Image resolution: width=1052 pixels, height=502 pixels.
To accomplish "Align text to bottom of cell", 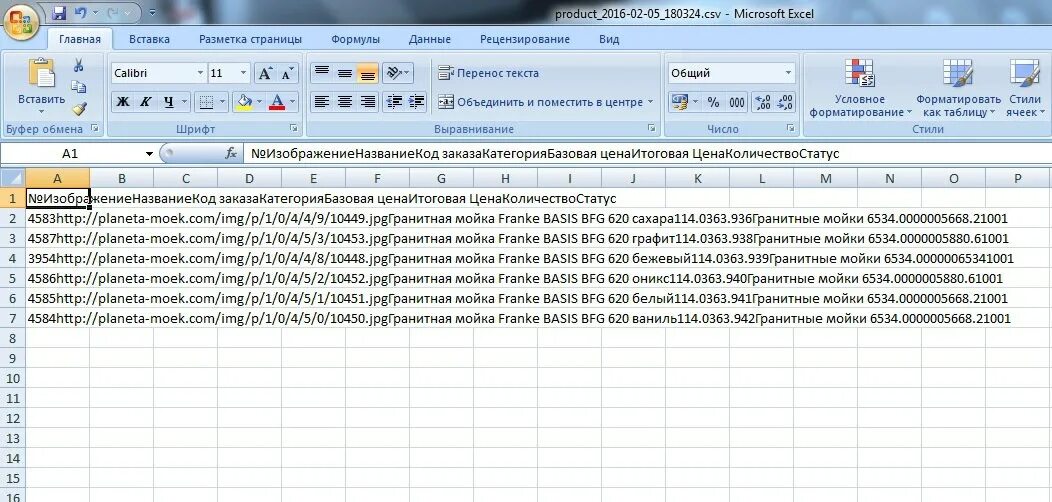I will (368, 73).
